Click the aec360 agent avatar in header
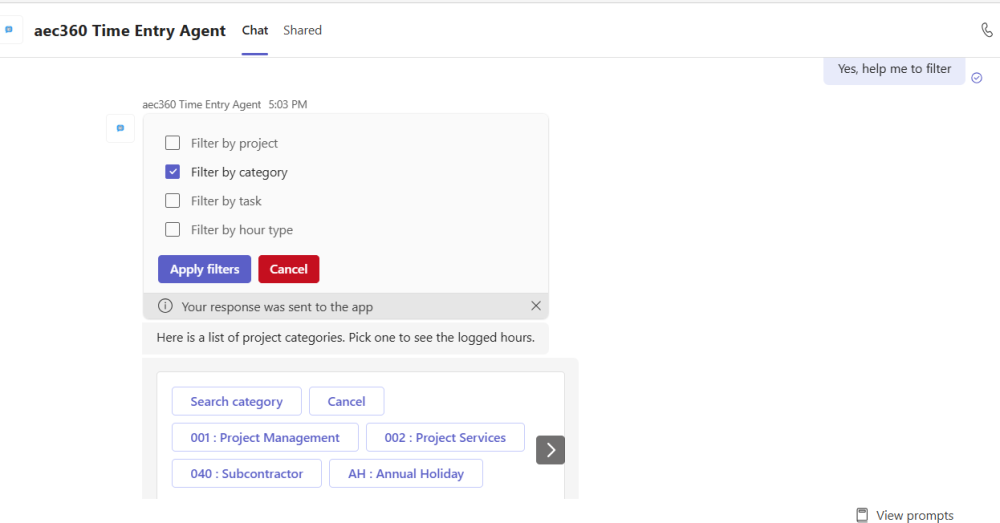Viewport: 1000px width, 523px height. (x=10, y=30)
